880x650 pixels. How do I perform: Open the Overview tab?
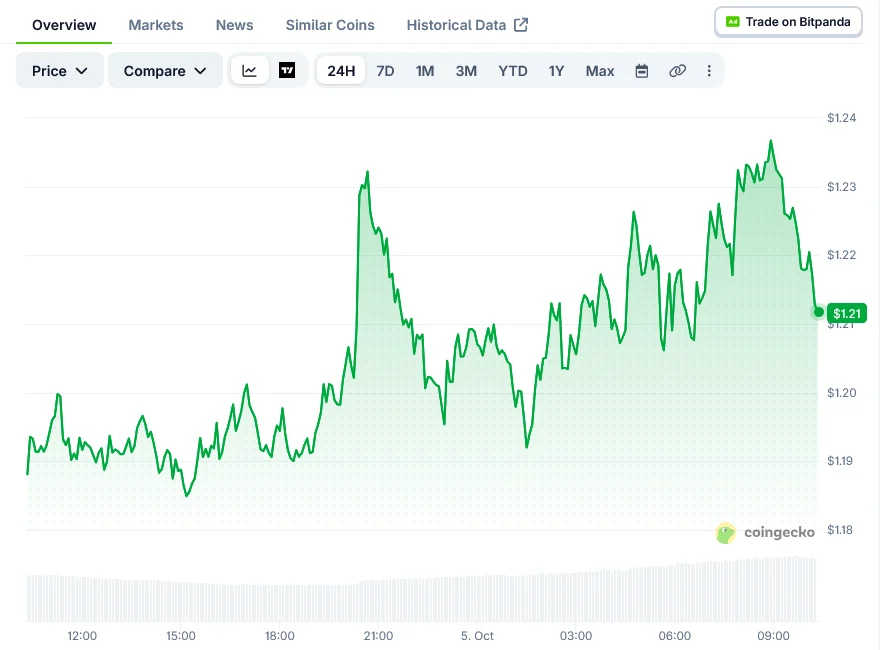tap(64, 25)
